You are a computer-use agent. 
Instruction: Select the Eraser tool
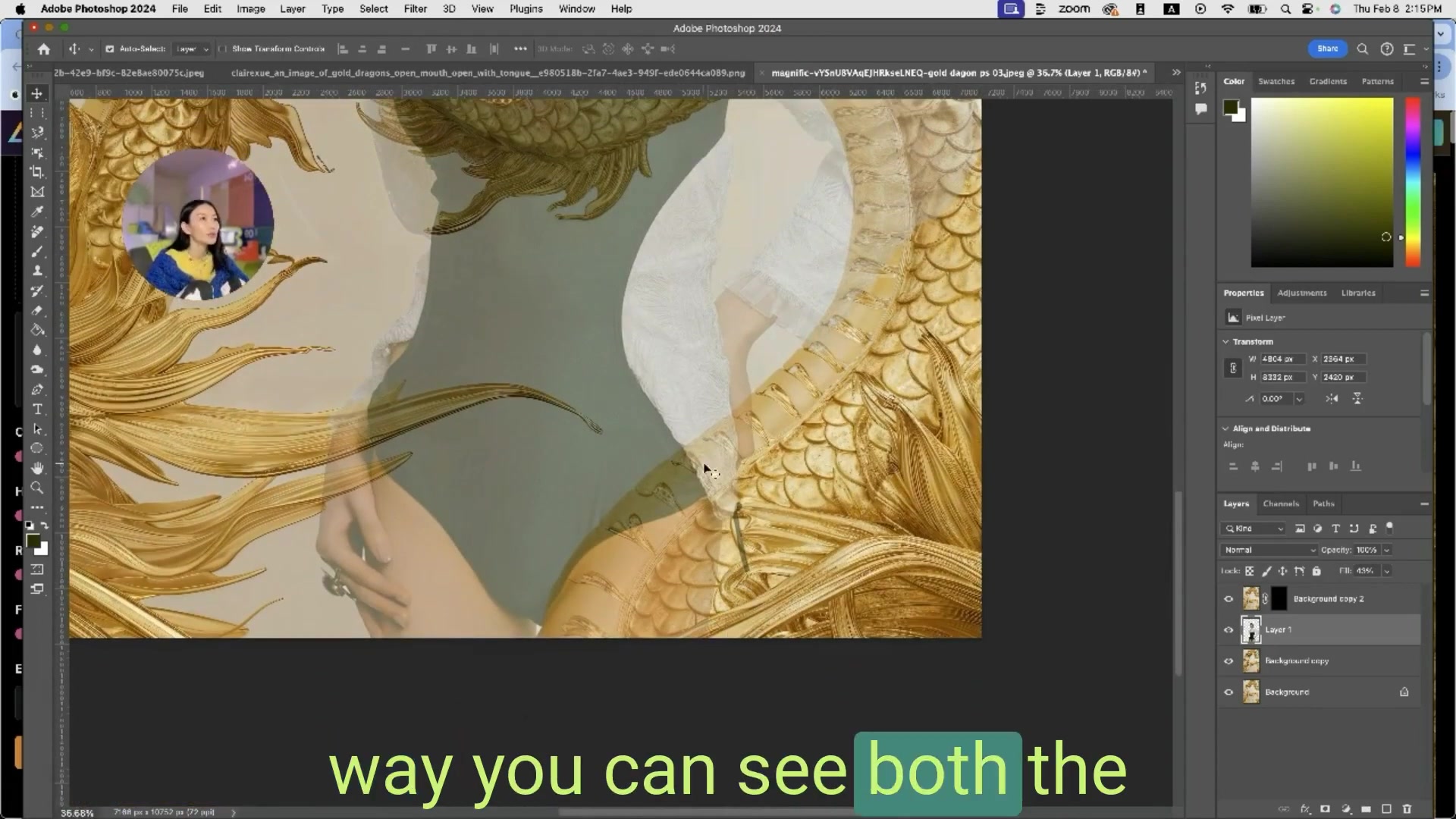(x=36, y=310)
